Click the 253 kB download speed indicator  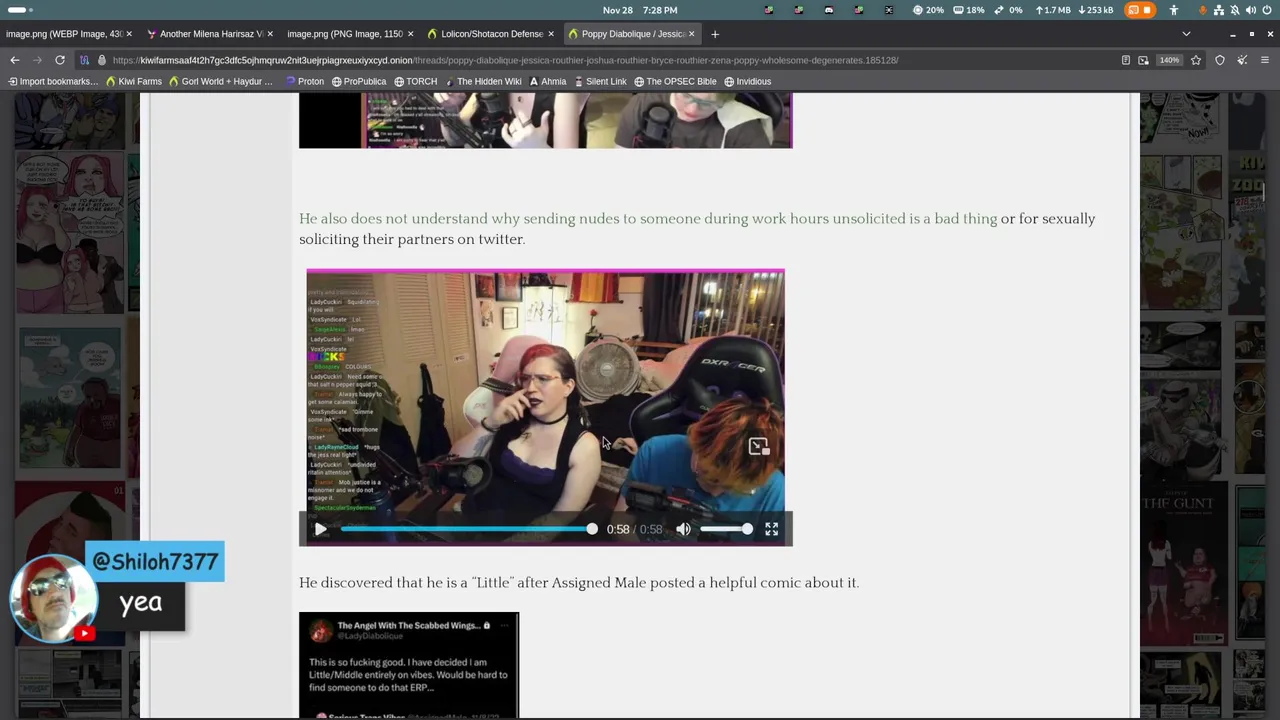click(1097, 10)
